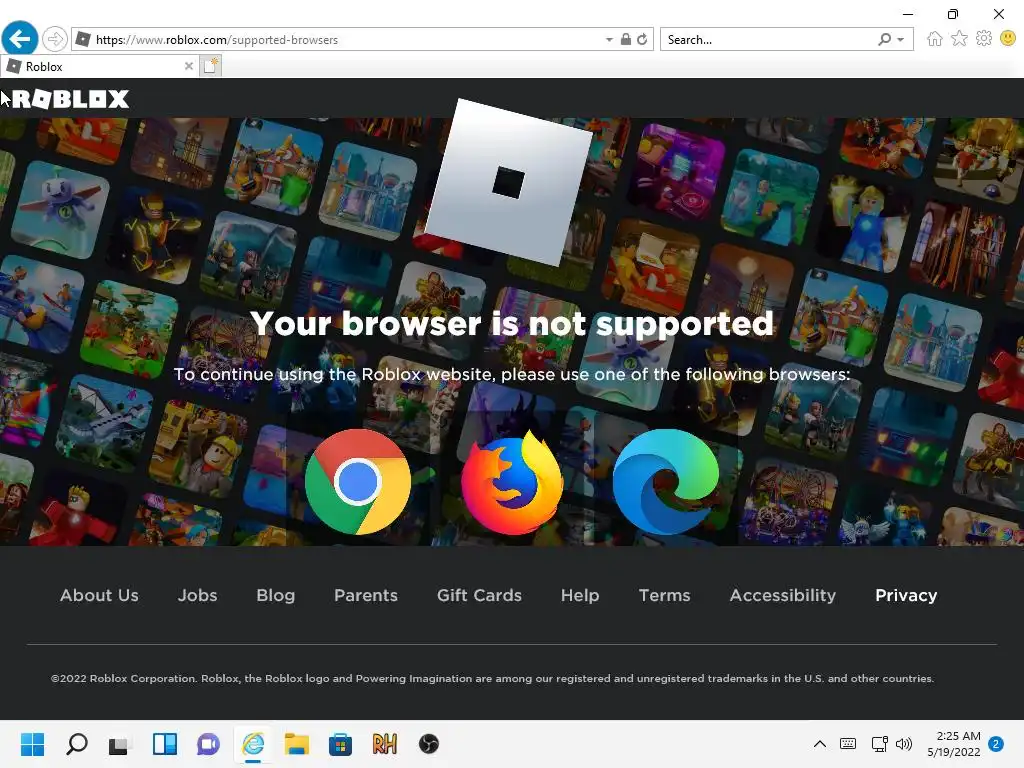The width and height of the screenshot is (1024, 768).
Task: Select the Roblox browser tab
Action: [99, 66]
